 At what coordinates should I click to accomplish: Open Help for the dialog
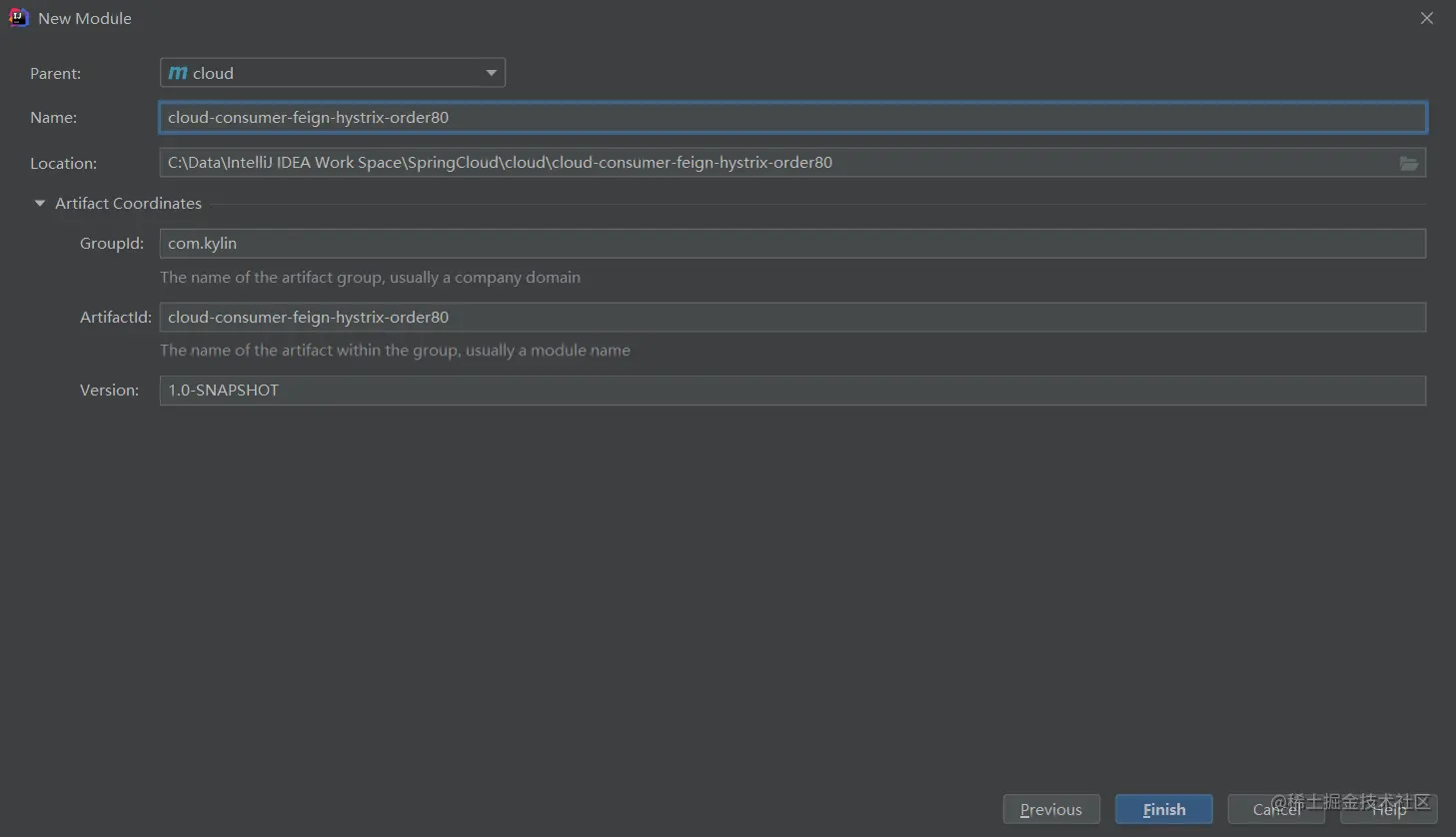coord(1389,809)
